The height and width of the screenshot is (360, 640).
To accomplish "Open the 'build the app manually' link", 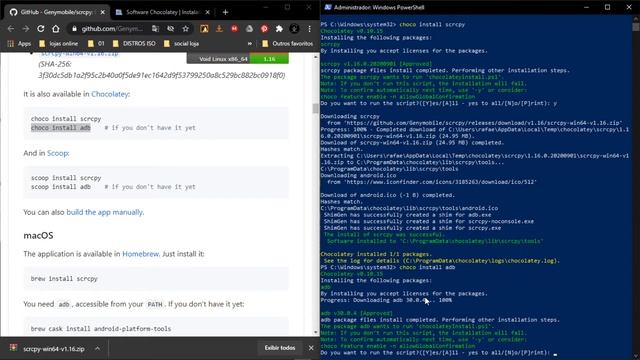I will [104, 212].
